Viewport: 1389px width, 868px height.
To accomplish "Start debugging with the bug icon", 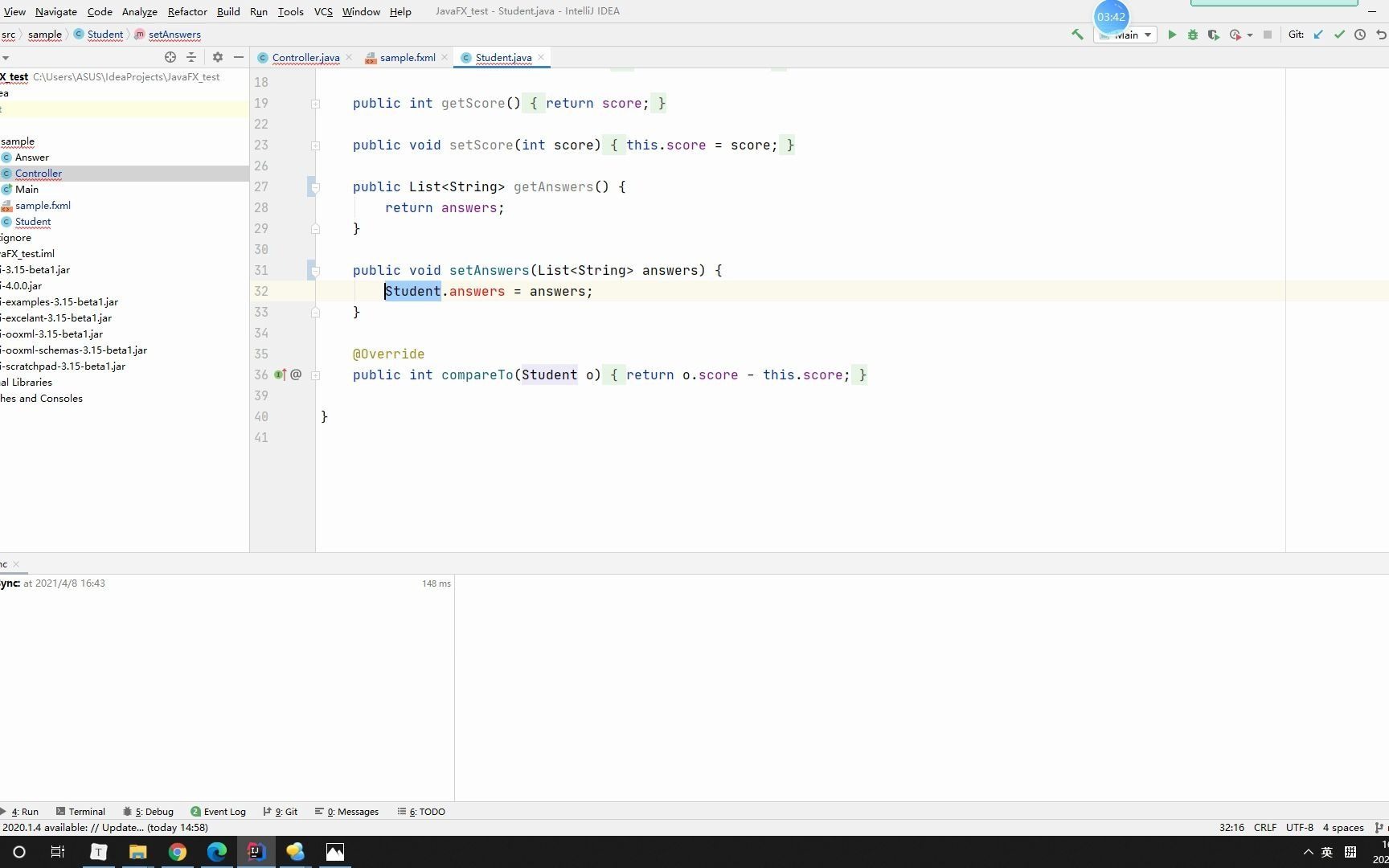I will (x=1193, y=35).
